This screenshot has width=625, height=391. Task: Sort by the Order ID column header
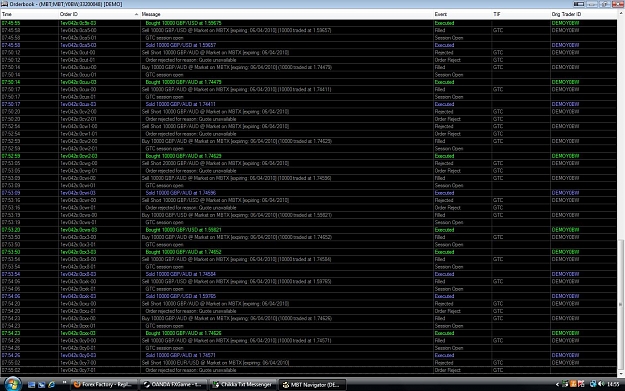tap(99, 14)
